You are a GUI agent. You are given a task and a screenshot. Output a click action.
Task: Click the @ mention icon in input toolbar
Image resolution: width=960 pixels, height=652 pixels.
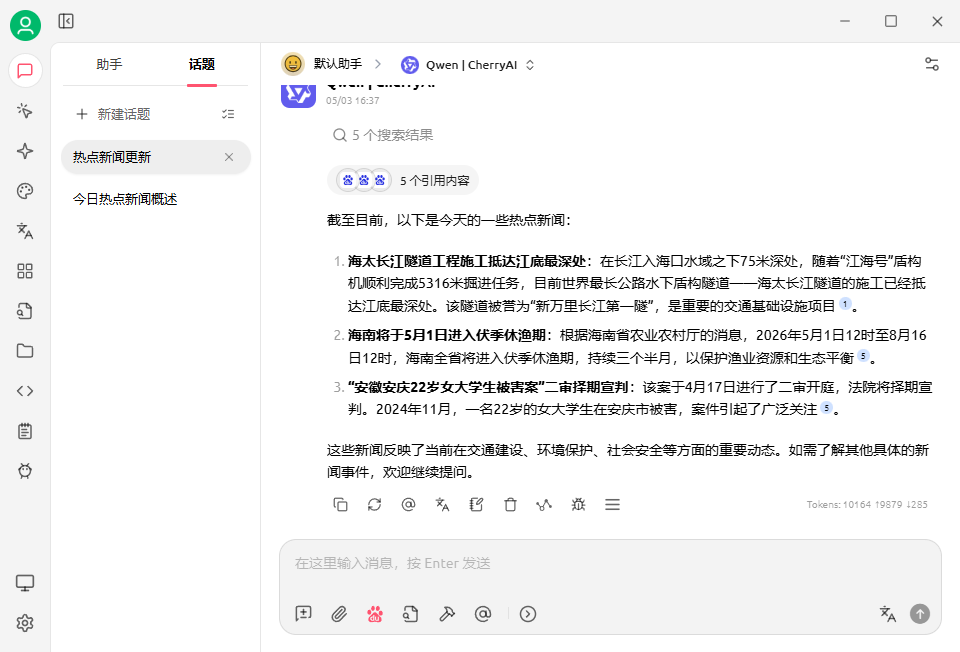tap(483, 613)
